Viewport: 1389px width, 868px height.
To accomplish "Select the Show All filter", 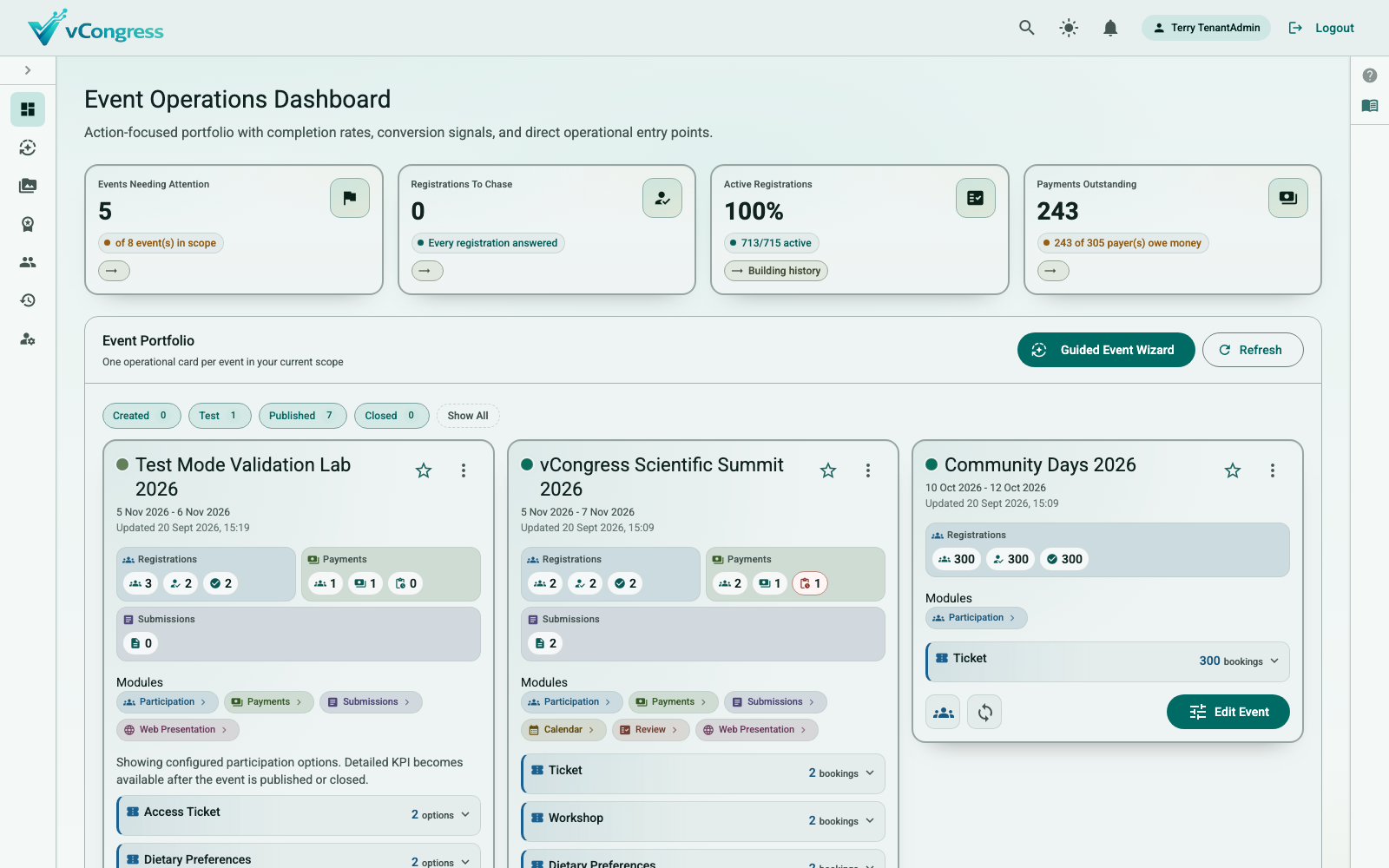I will [x=468, y=416].
